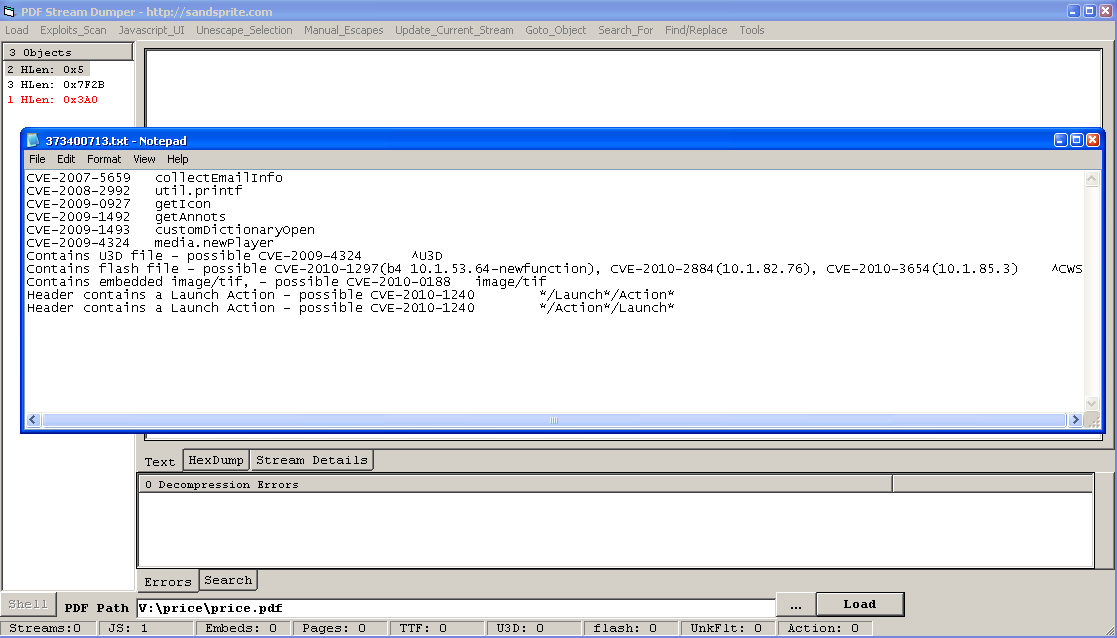The height and width of the screenshot is (638, 1117).
Task: Open the Javascript_UI menu
Action: tap(151, 30)
